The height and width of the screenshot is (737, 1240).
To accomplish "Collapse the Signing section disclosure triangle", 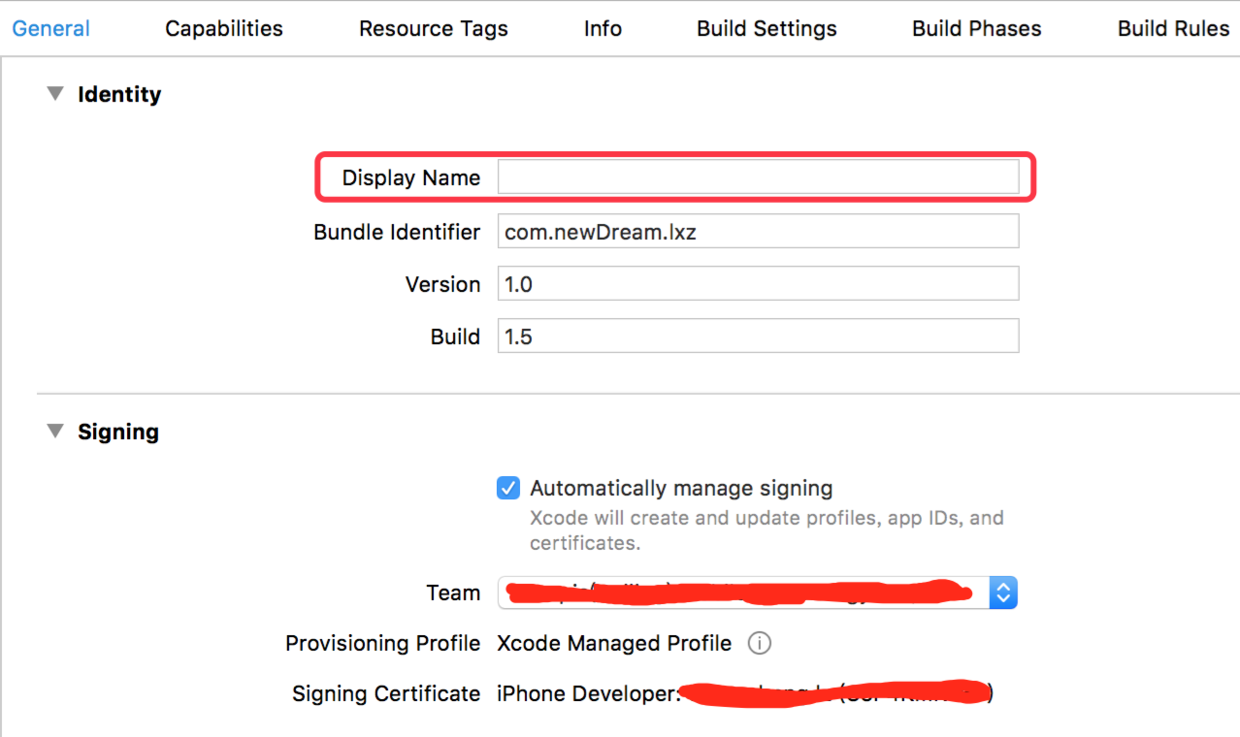I will tap(55, 431).
